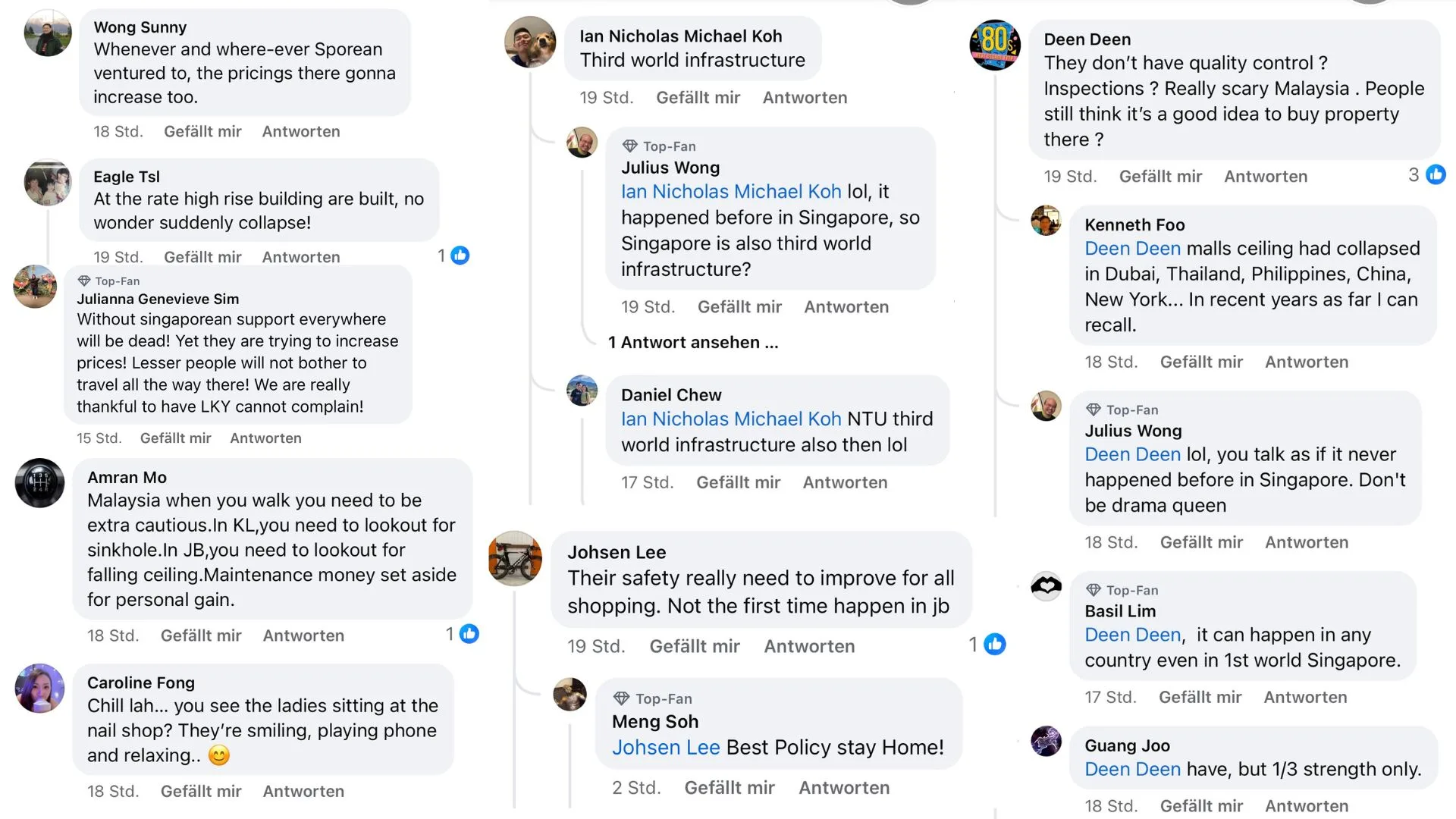Toggle 'Gefällt mir' on Kenneth Foo's reply
The width and height of the screenshot is (1456, 819).
1201,362
